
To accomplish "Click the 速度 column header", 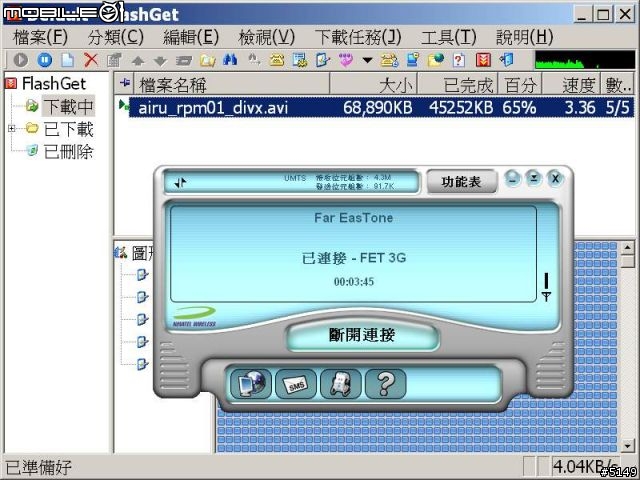I will click(571, 85).
